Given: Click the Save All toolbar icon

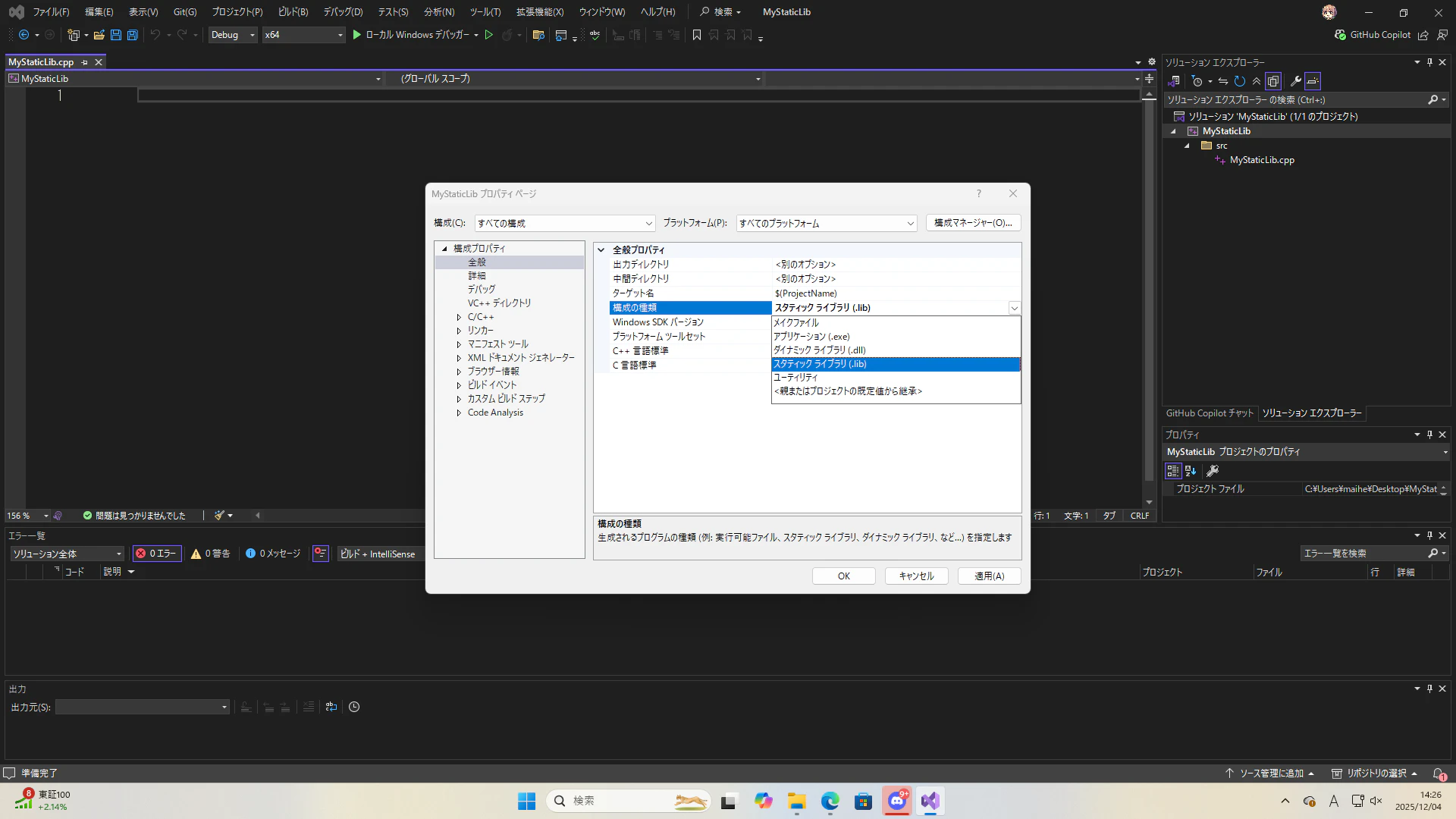Looking at the screenshot, I should click(133, 35).
